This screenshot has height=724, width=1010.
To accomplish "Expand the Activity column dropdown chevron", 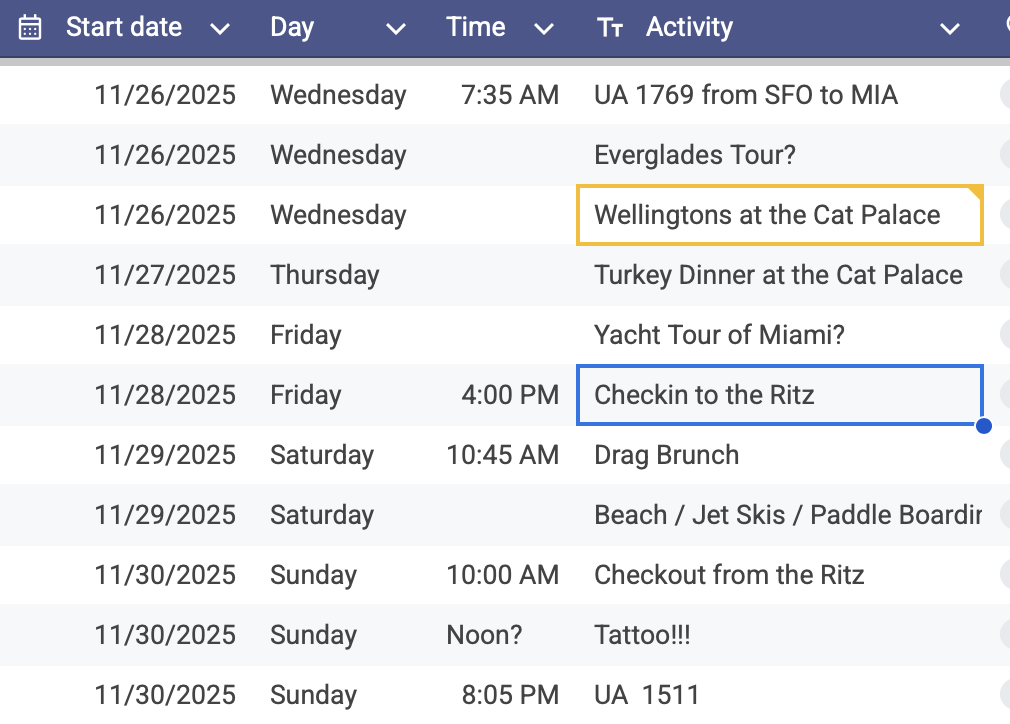I will pos(950,29).
